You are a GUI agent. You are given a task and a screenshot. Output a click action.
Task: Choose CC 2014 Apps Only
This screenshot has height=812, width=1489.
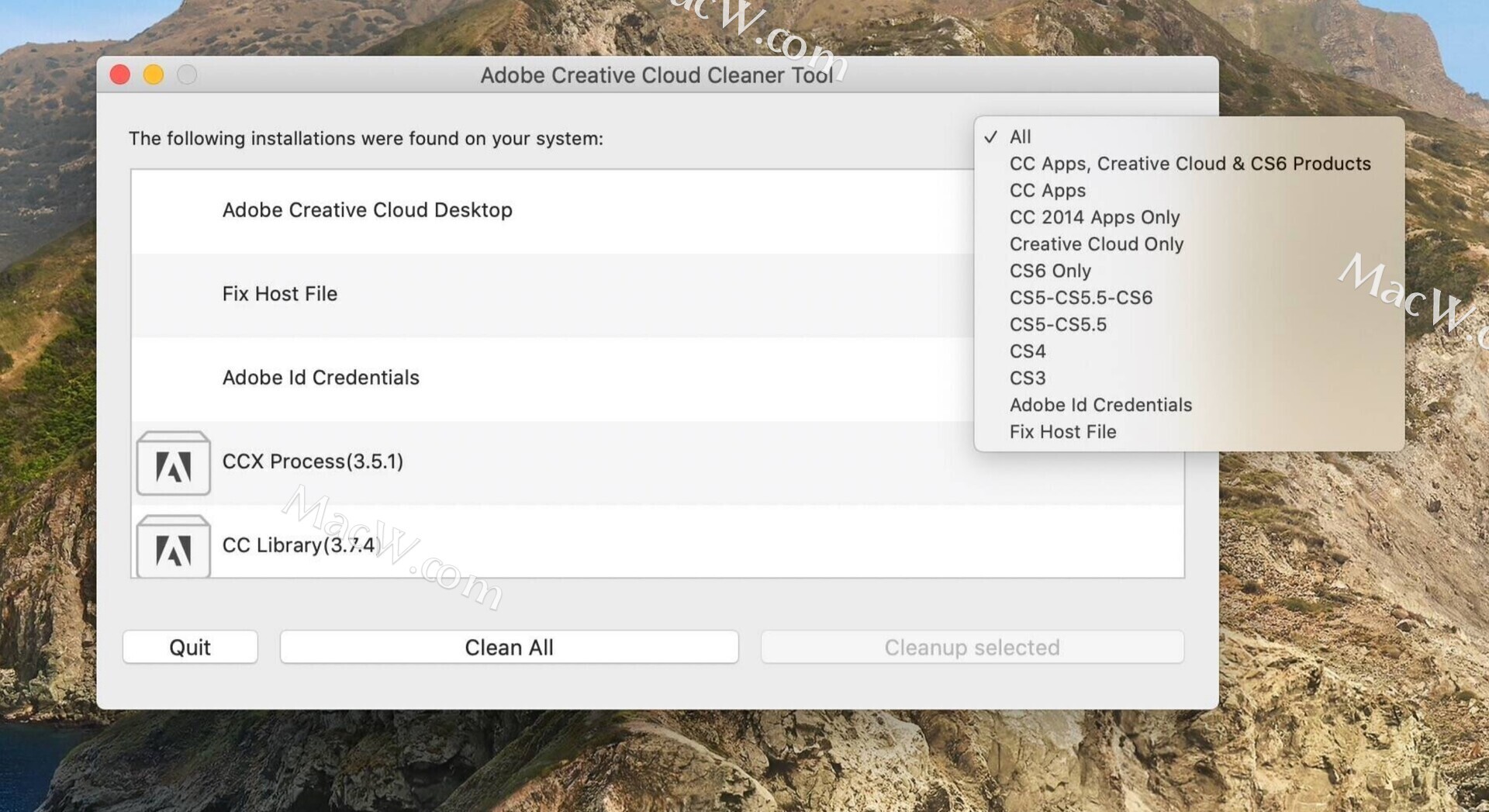pos(1094,217)
